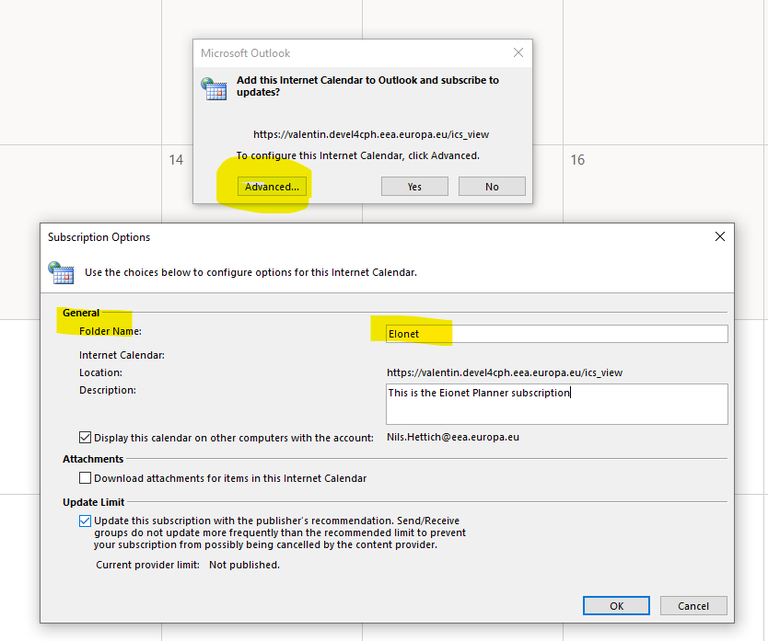Click the 'Not published.' provider limit value
Image resolution: width=768 pixels, height=641 pixels.
pos(244,565)
